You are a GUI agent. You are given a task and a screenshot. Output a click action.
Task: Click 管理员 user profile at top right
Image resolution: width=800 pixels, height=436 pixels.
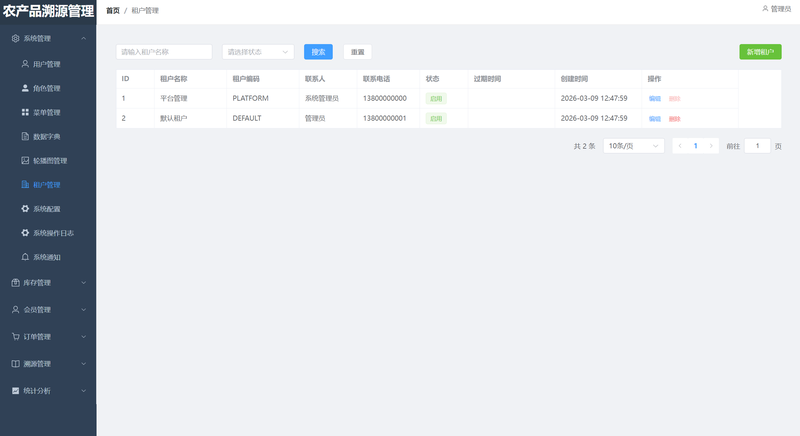click(x=776, y=9)
